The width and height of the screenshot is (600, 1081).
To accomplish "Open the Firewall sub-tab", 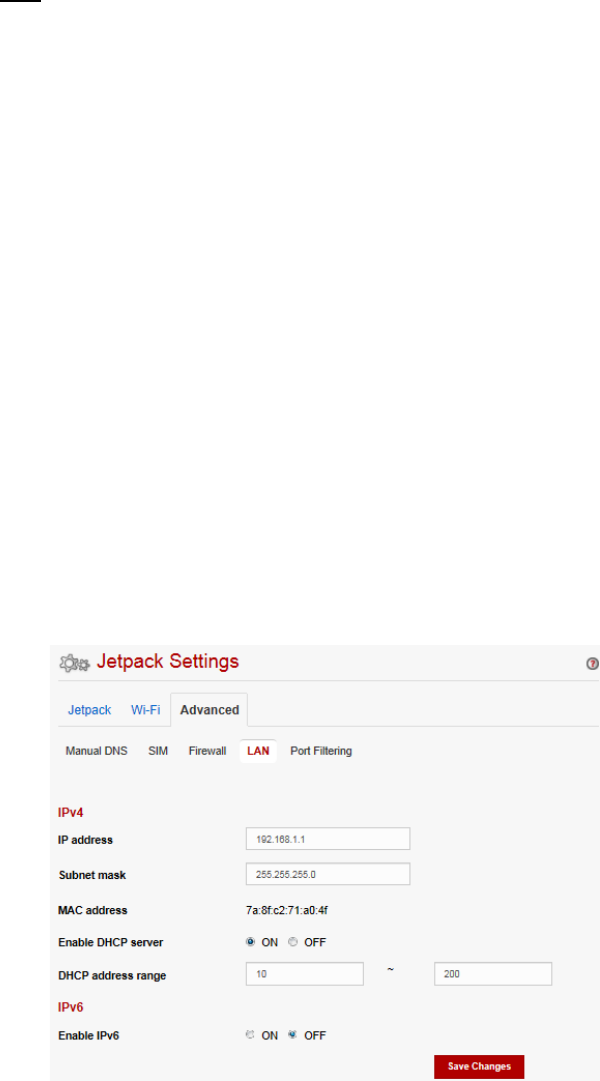I will click(x=208, y=751).
